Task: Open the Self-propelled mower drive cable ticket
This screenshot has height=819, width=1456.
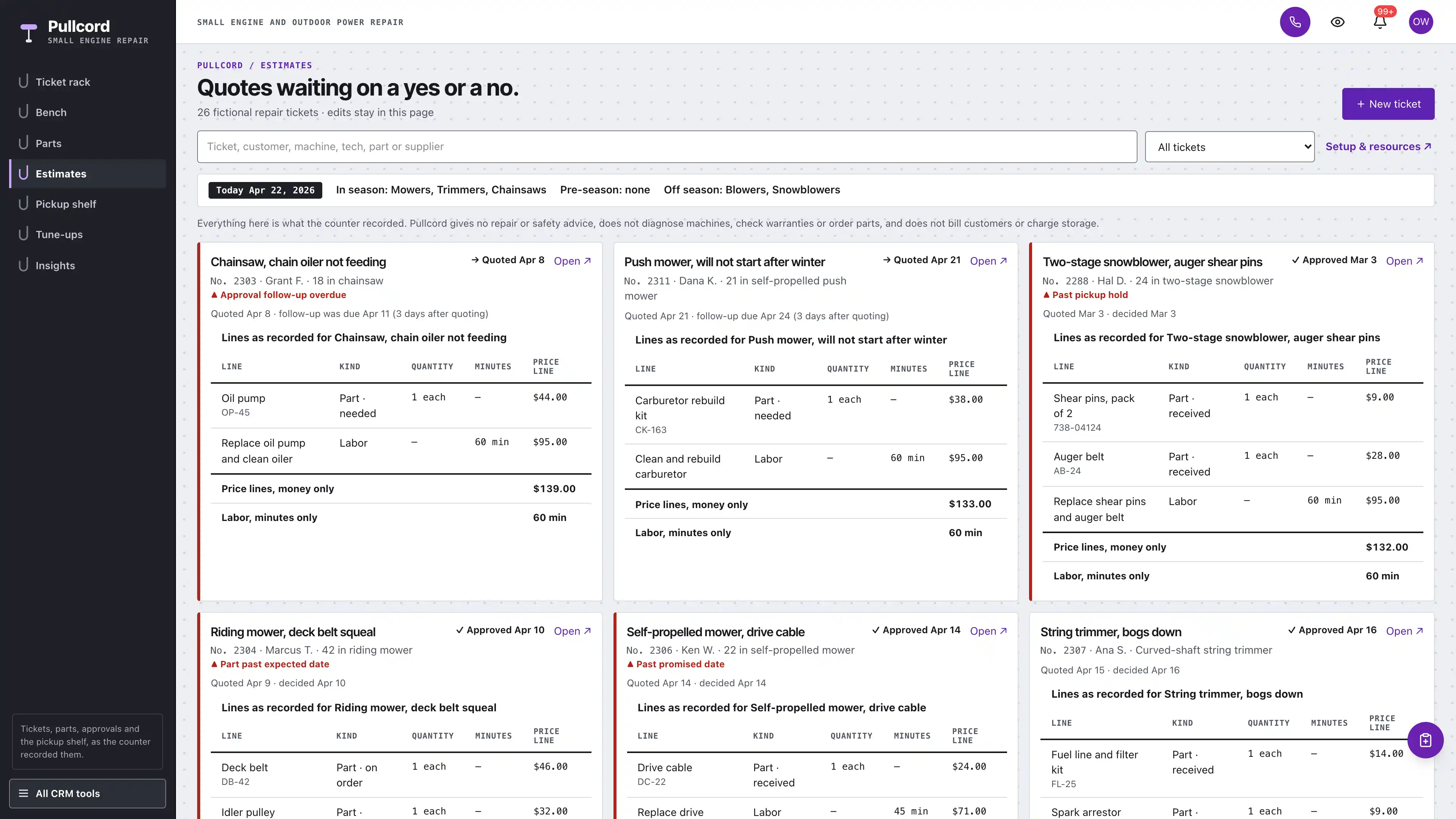Action: pos(988,631)
